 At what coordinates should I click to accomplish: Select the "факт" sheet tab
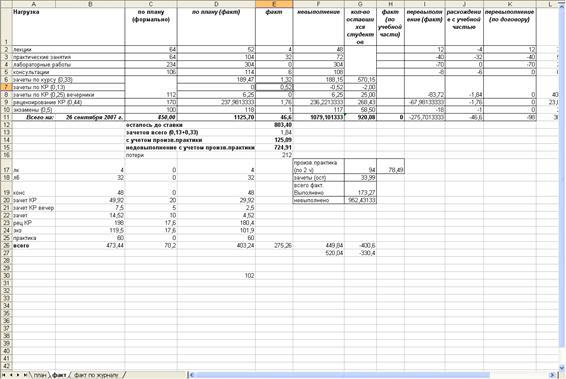click(59, 375)
